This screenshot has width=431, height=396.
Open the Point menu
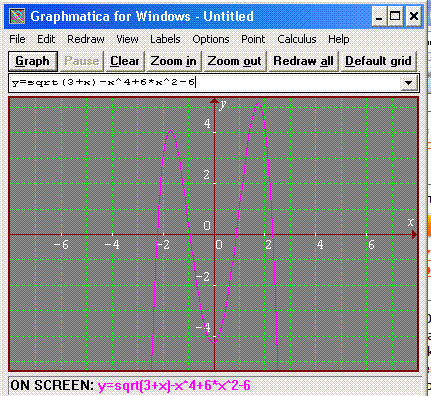(x=253, y=39)
